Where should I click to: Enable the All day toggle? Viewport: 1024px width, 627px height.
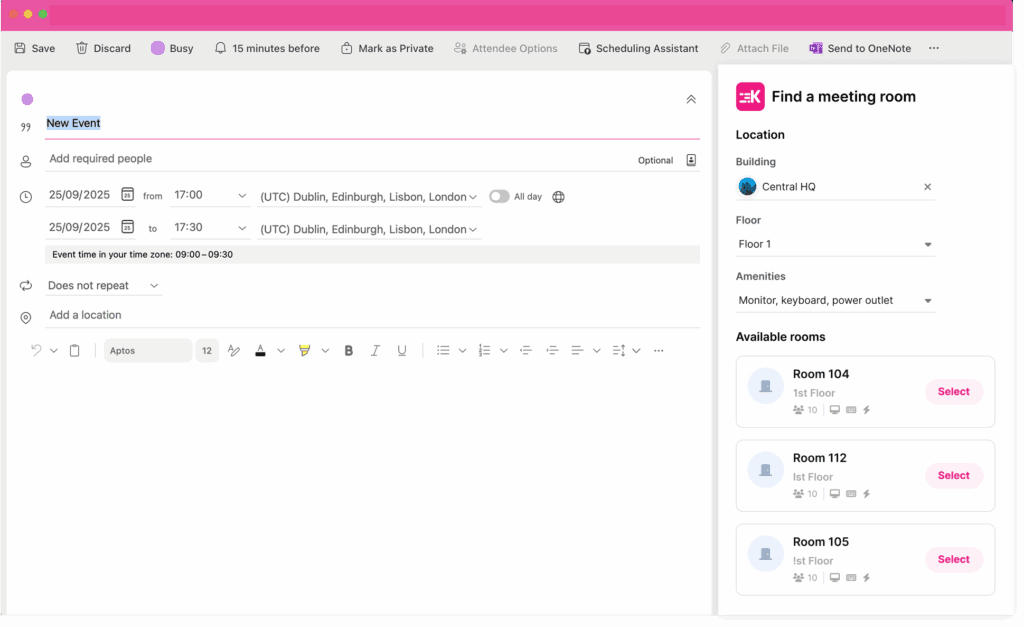pos(499,196)
